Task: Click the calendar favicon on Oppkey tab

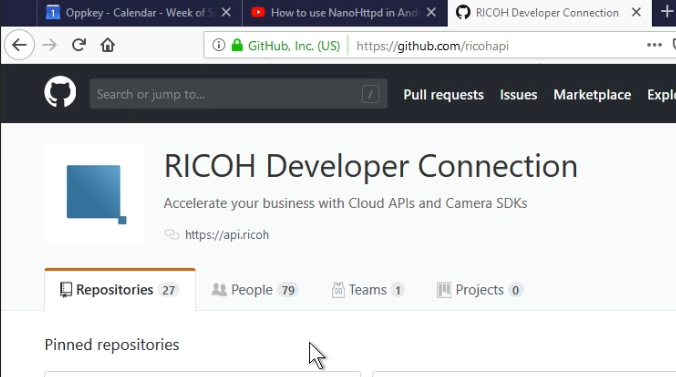Action: [x=53, y=12]
